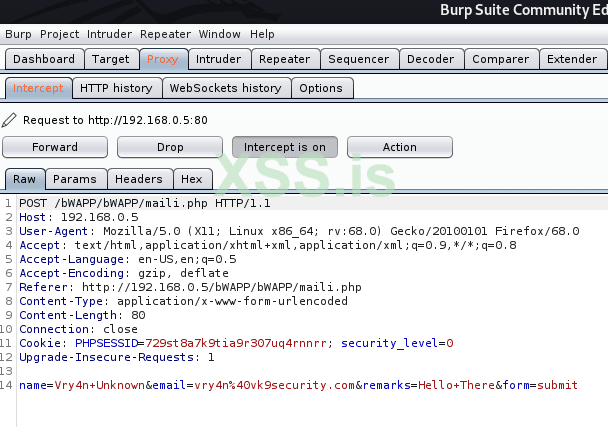Open the HTTP history sub-tab
608x427 pixels.
tap(116, 88)
